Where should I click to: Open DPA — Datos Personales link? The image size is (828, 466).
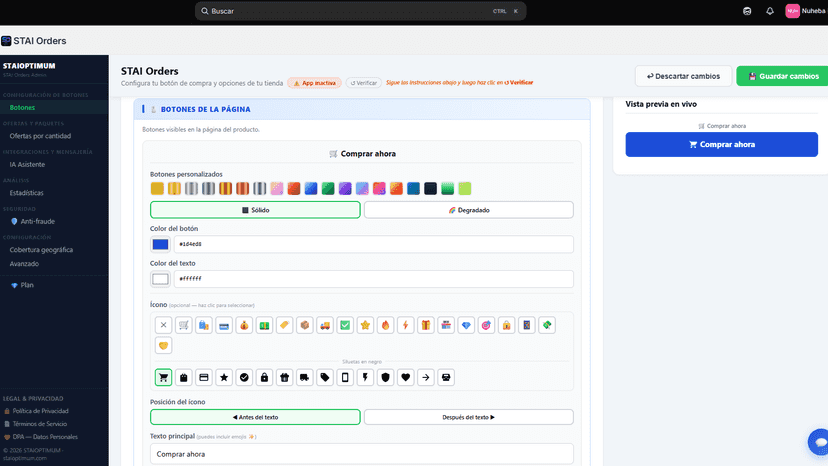click(41, 437)
